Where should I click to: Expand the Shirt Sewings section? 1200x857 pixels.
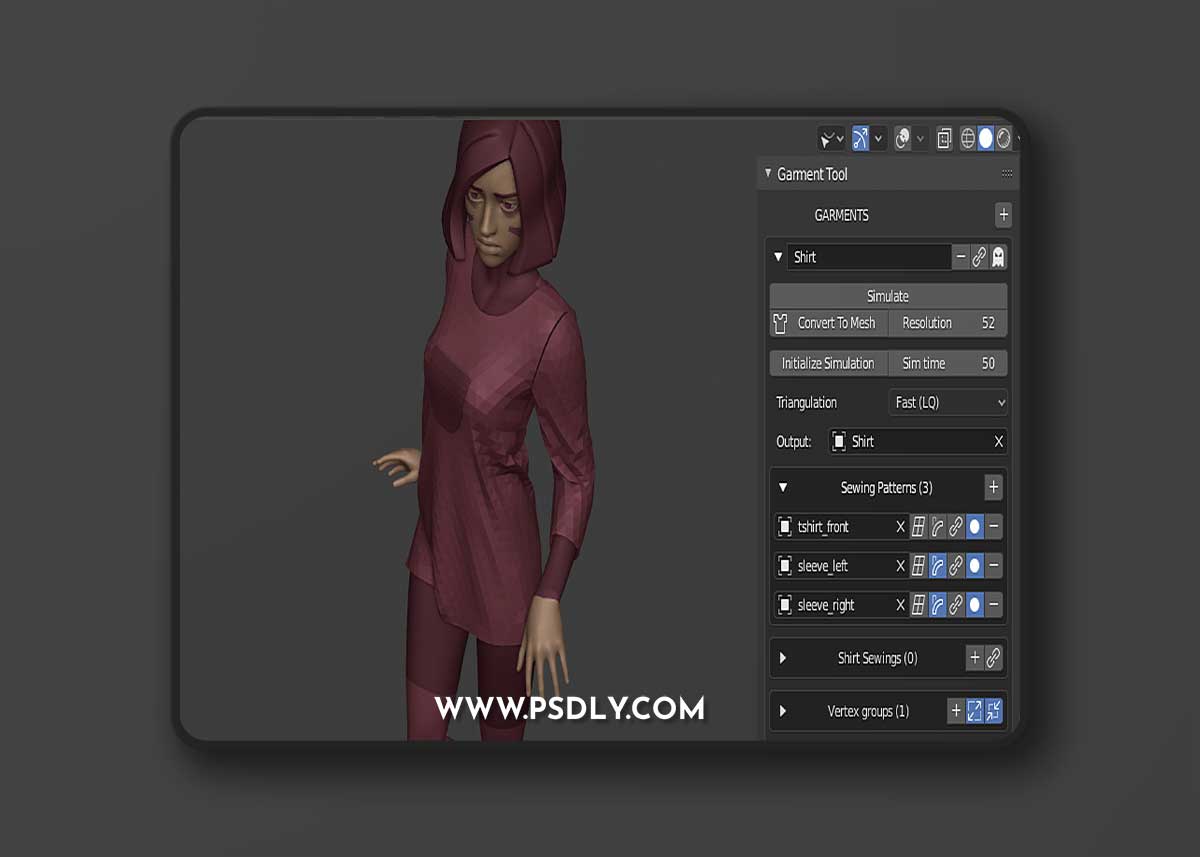pyautogui.click(x=783, y=658)
